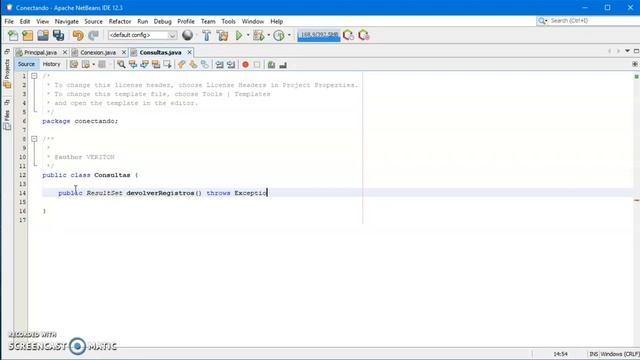Click the Save All toolbar icon
Image resolution: width=640 pixels, height=360 pixels.
pyautogui.click(x=58, y=36)
